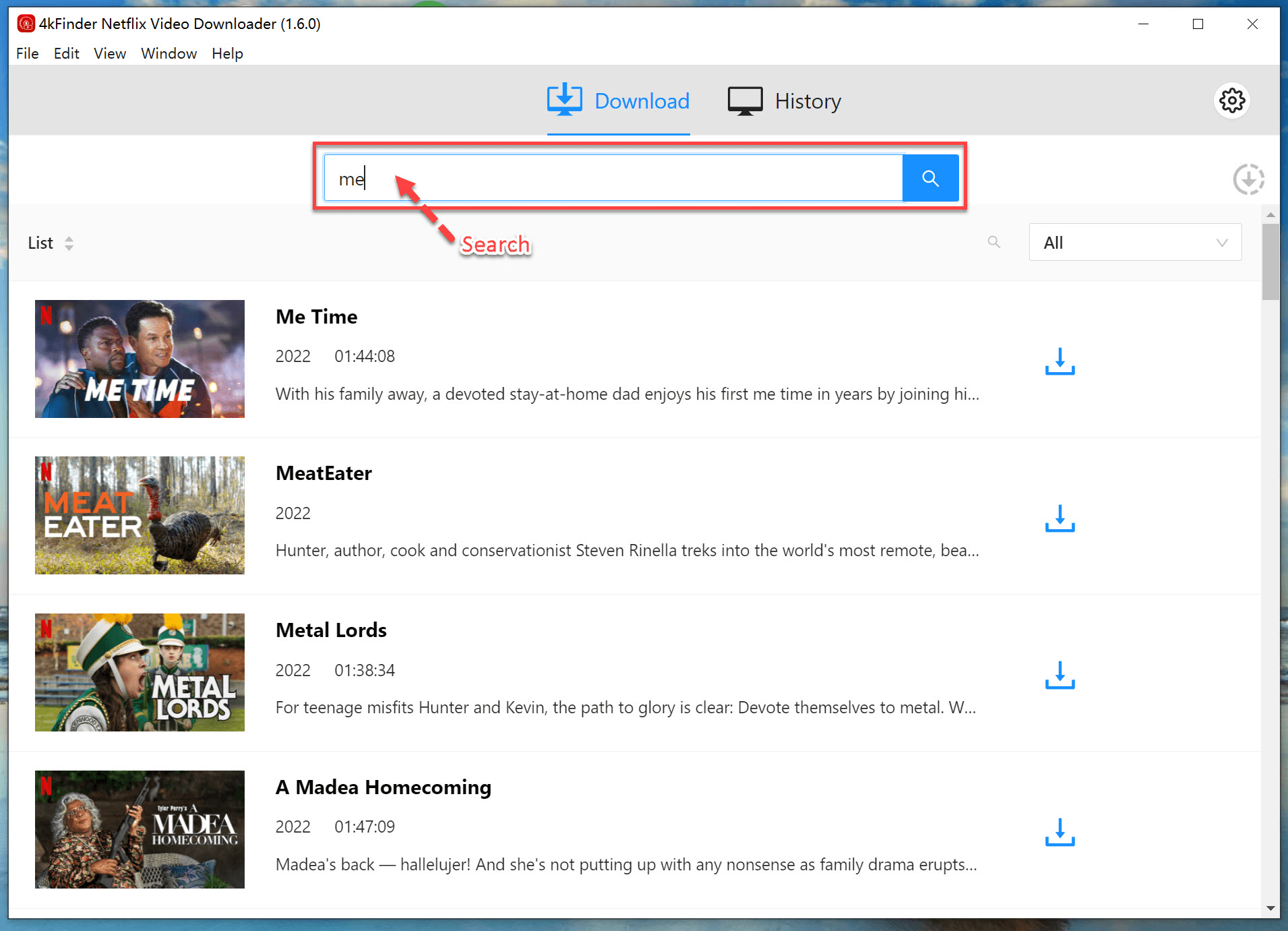The width and height of the screenshot is (1288, 931).
Task: Click the Madea's back description text
Action: click(626, 865)
